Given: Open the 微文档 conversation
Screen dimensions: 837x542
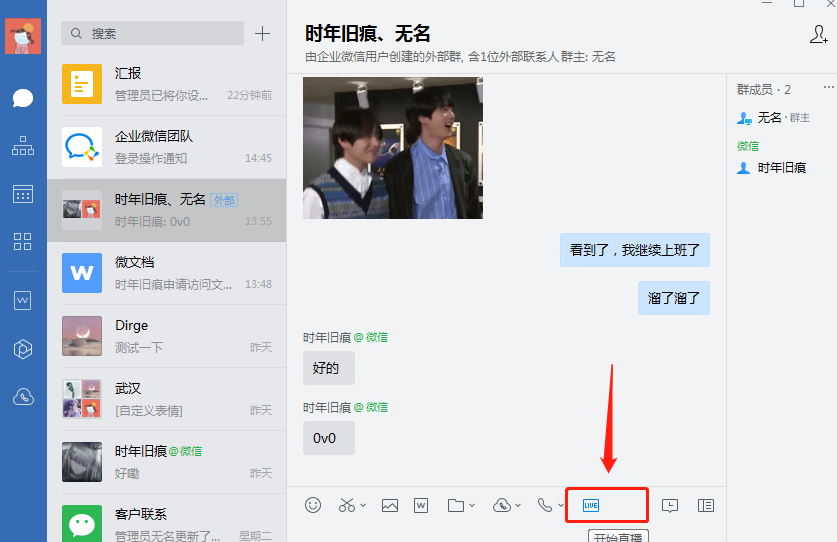Looking at the screenshot, I should (x=167, y=273).
